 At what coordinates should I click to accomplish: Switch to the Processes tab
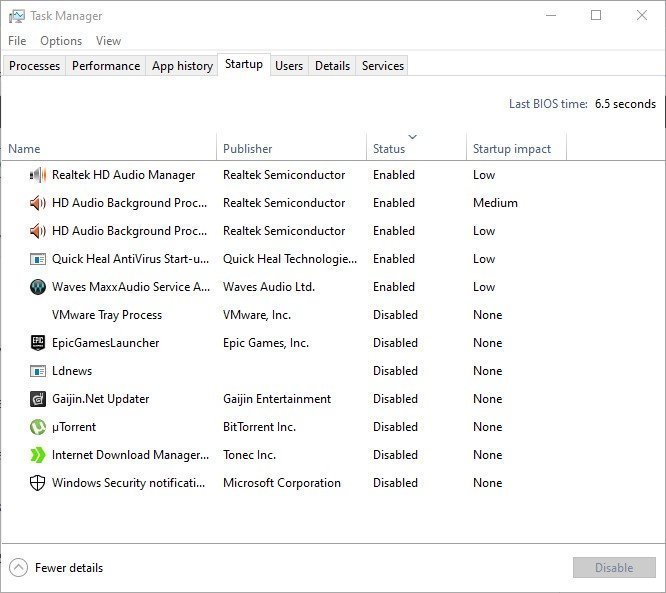tap(34, 66)
